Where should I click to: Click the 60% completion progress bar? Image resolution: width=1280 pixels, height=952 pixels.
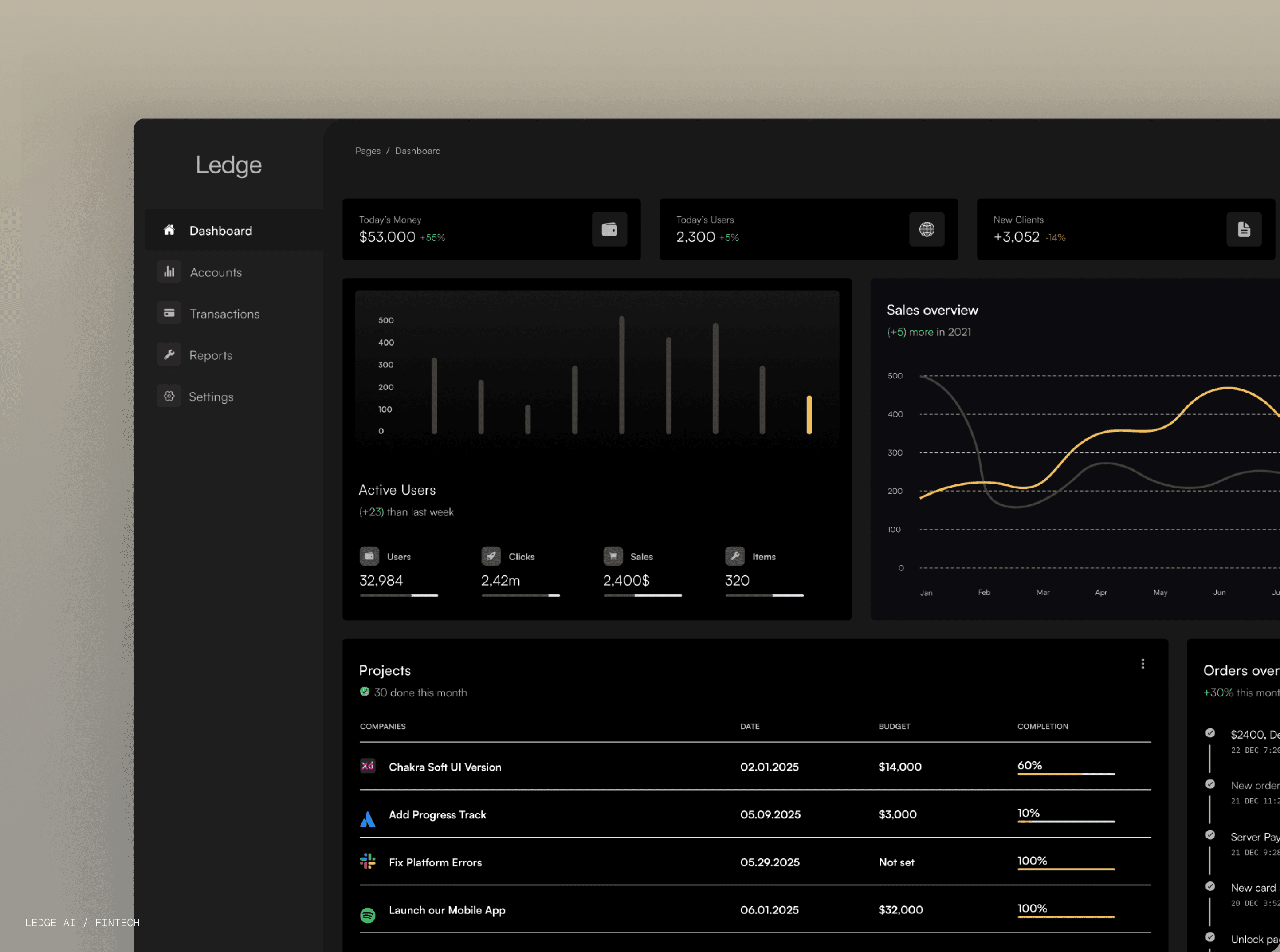[x=1066, y=774]
